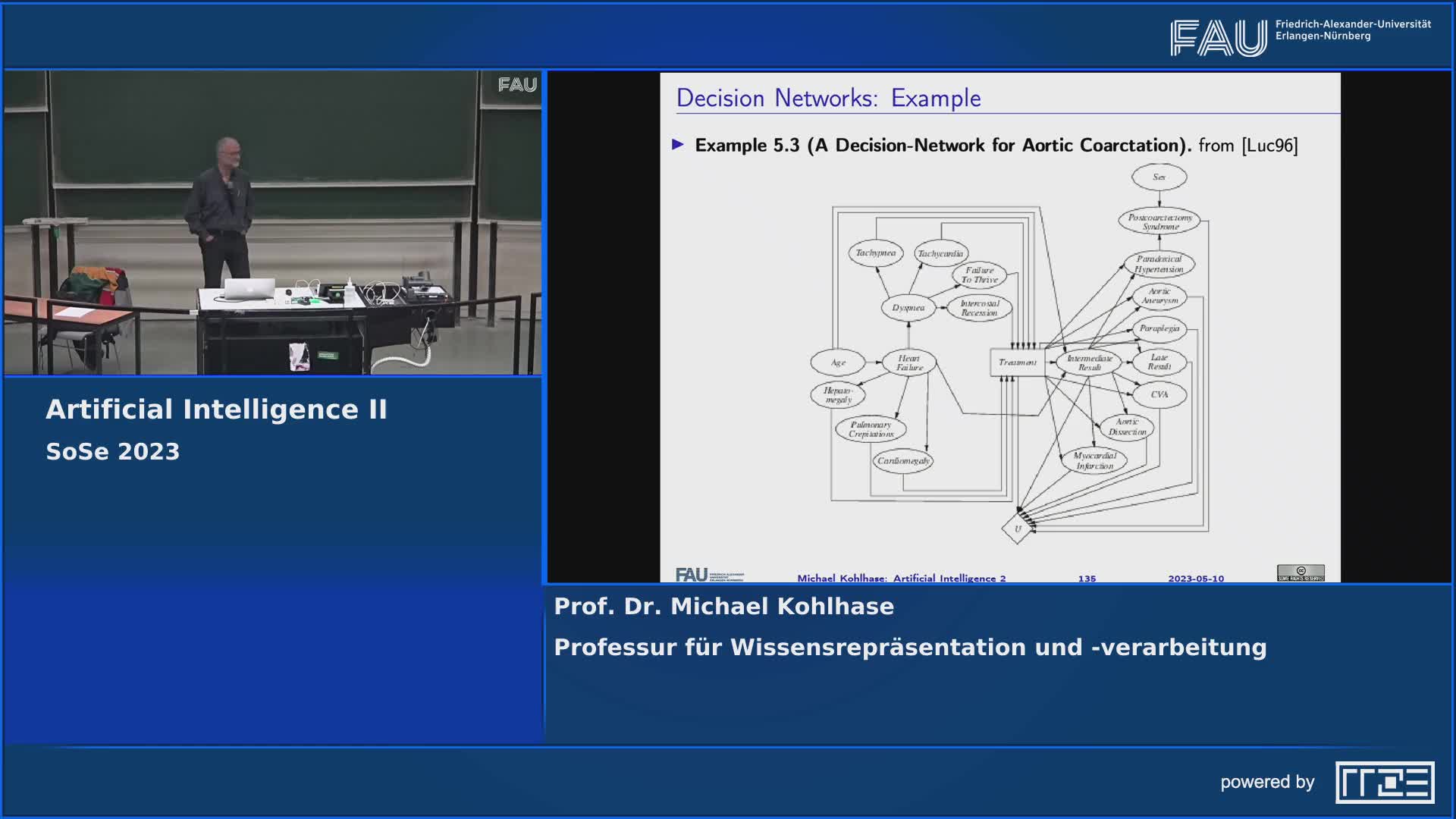Click the Myocardial Infarction node
The height and width of the screenshot is (819, 1456).
pyautogui.click(x=1094, y=460)
